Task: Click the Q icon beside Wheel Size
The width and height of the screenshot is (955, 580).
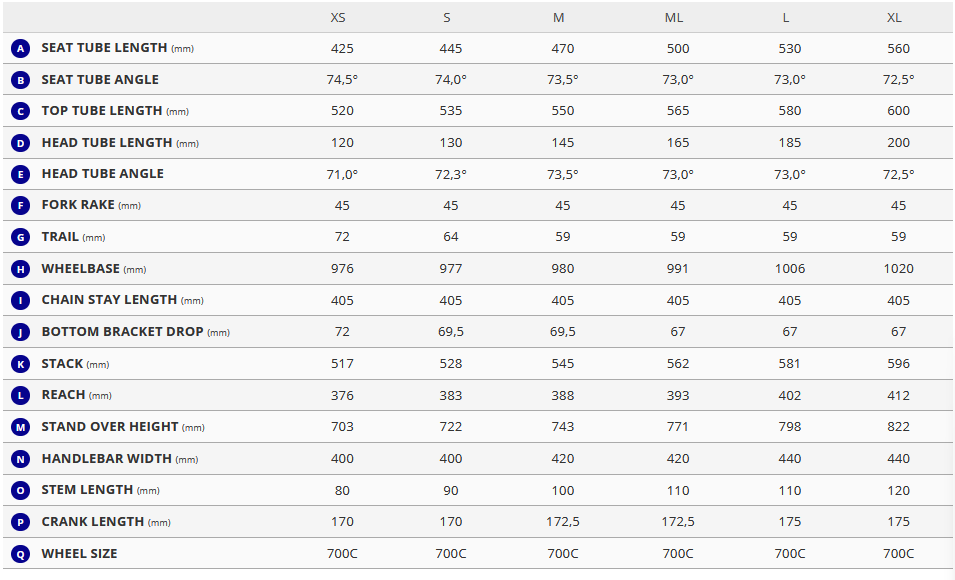Action: 21,553
